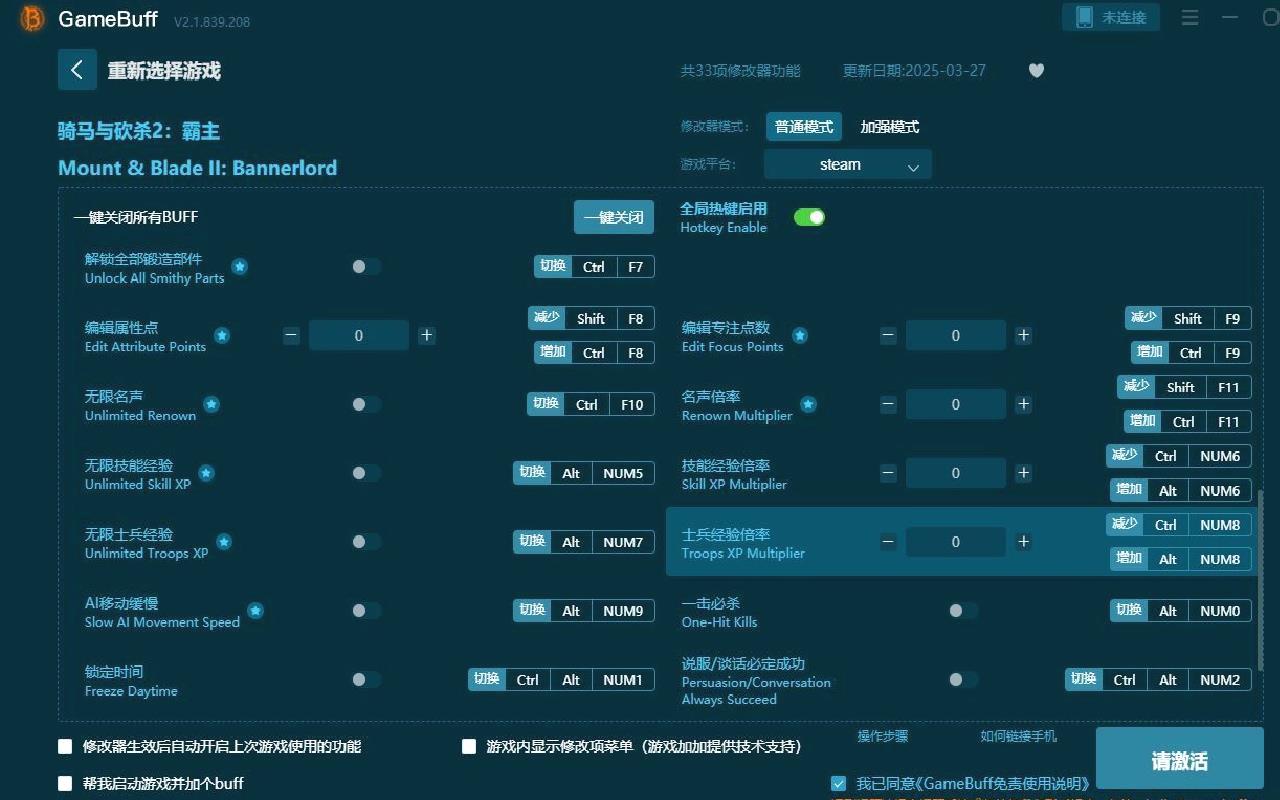Click Shift F8 decrease hotkey for Attribute Points

(591, 319)
